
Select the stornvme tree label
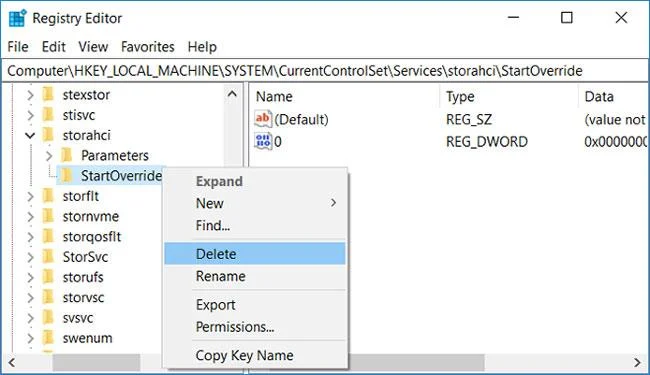pyautogui.click(x=91, y=216)
